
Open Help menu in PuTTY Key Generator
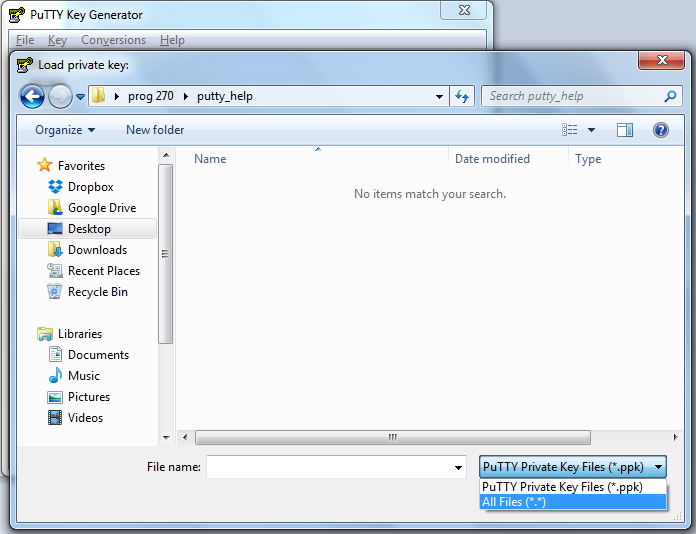pos(172,40)
